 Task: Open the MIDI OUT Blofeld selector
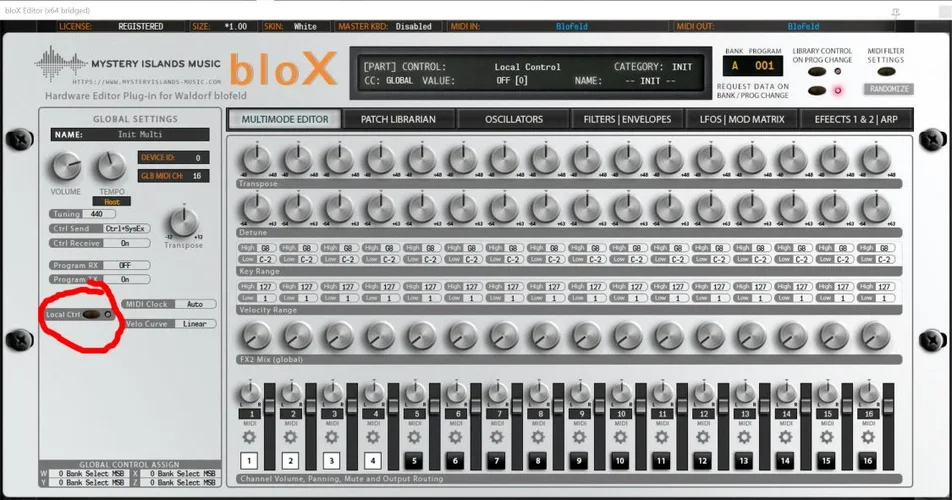[803, 27]
